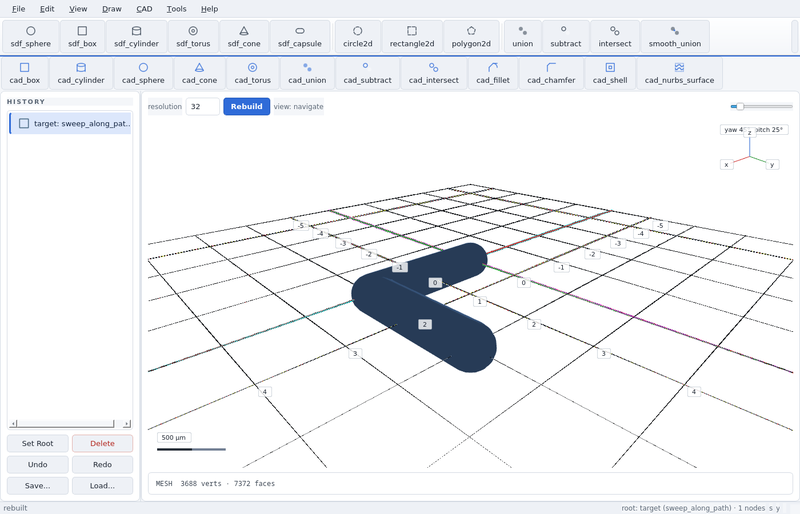Open the View menu
The width and height of the screenshot is (800, 514).
tap(78, 9)
